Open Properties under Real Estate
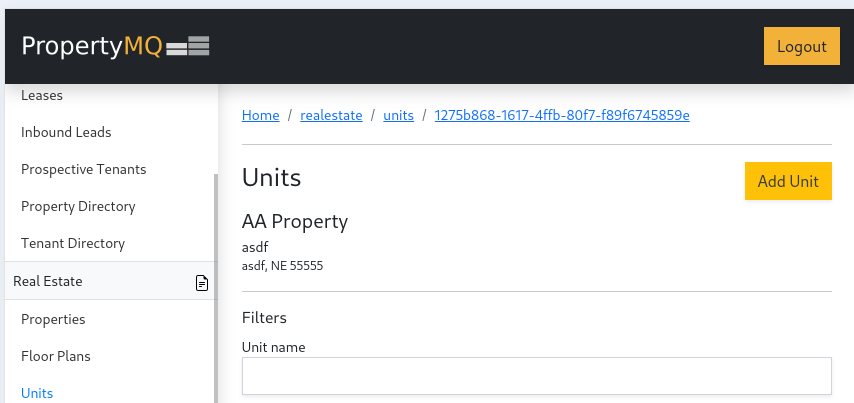The height and width of the screenshot is (403, 854). (x=53, y=319)
